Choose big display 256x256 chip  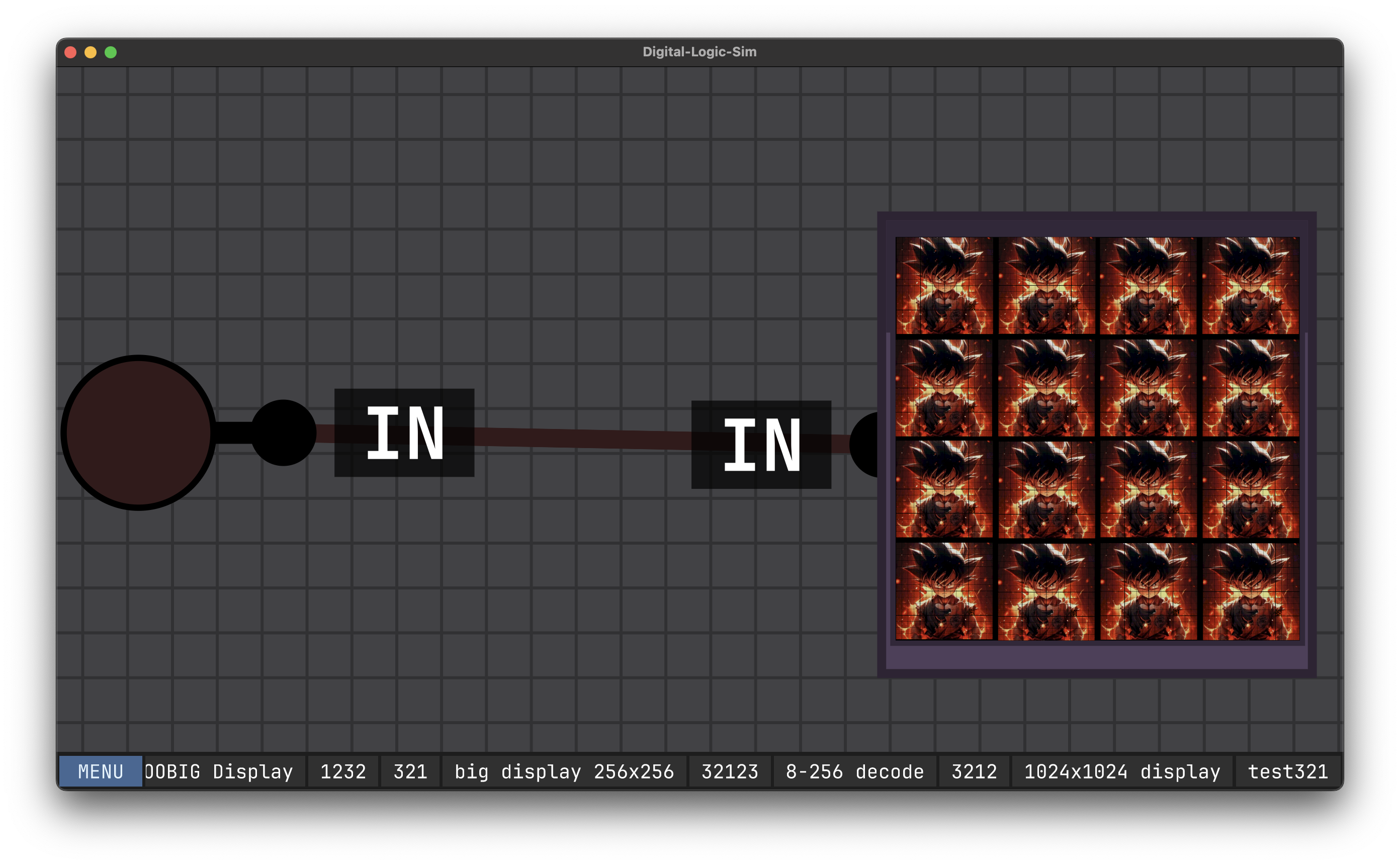click(564, 771)
